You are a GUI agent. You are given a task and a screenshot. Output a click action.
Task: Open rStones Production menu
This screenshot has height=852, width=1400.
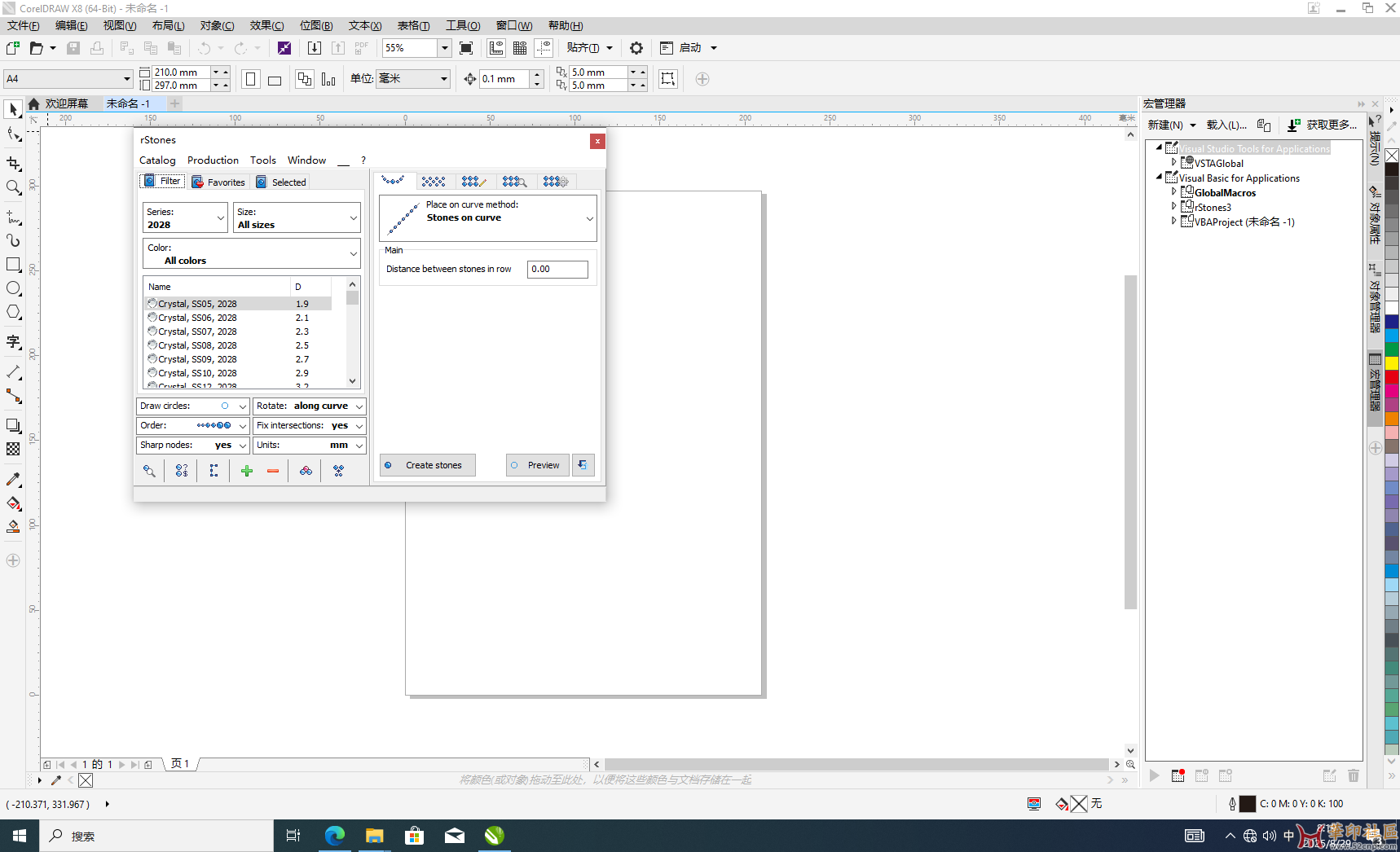213,160
